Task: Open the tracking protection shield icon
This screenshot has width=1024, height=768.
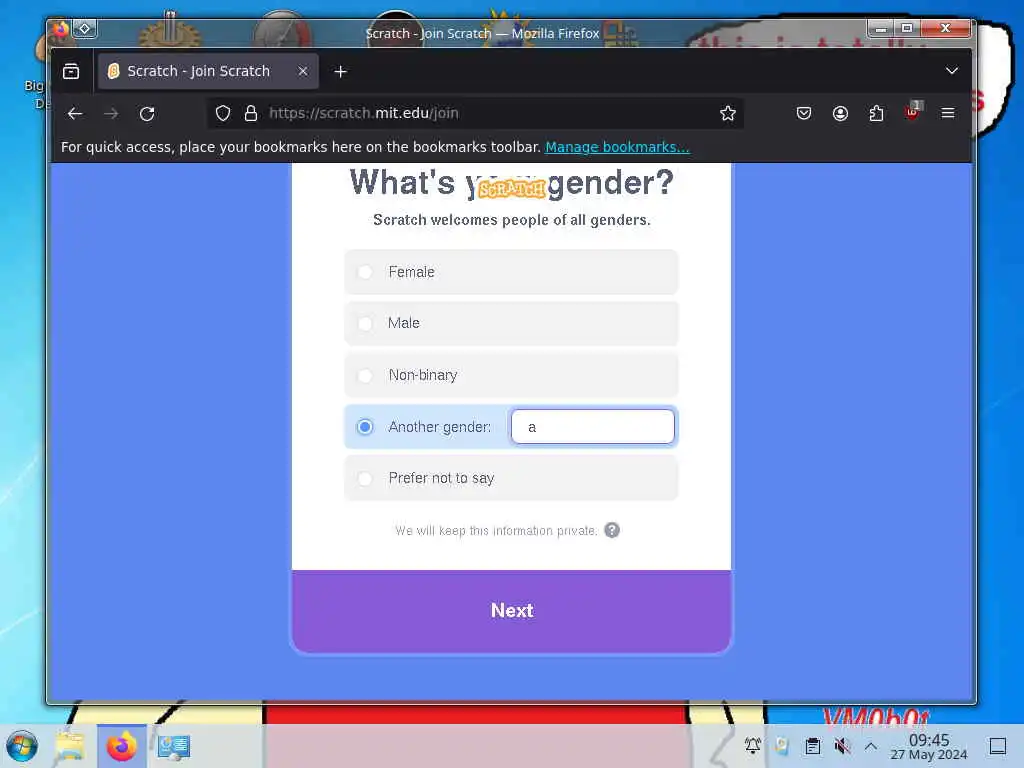Action: pos(223,114)
